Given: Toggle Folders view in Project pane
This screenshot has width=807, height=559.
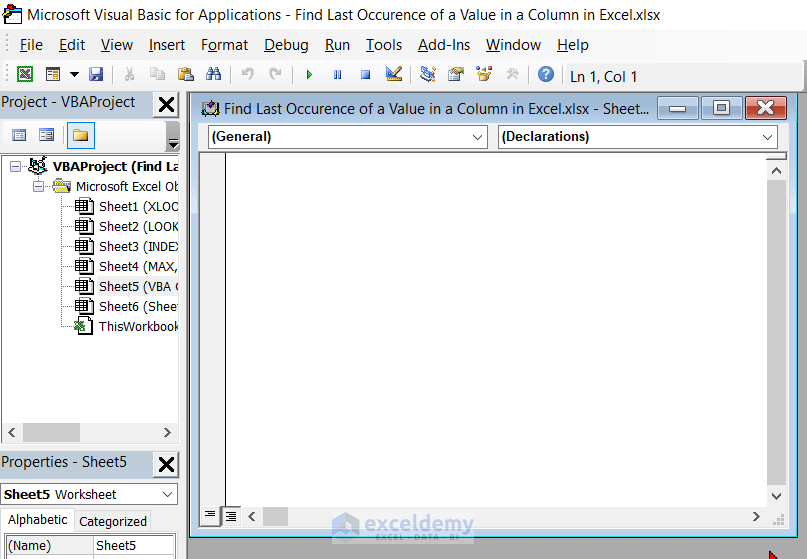Looking at the screenshot, I should (x=80, y=135).
